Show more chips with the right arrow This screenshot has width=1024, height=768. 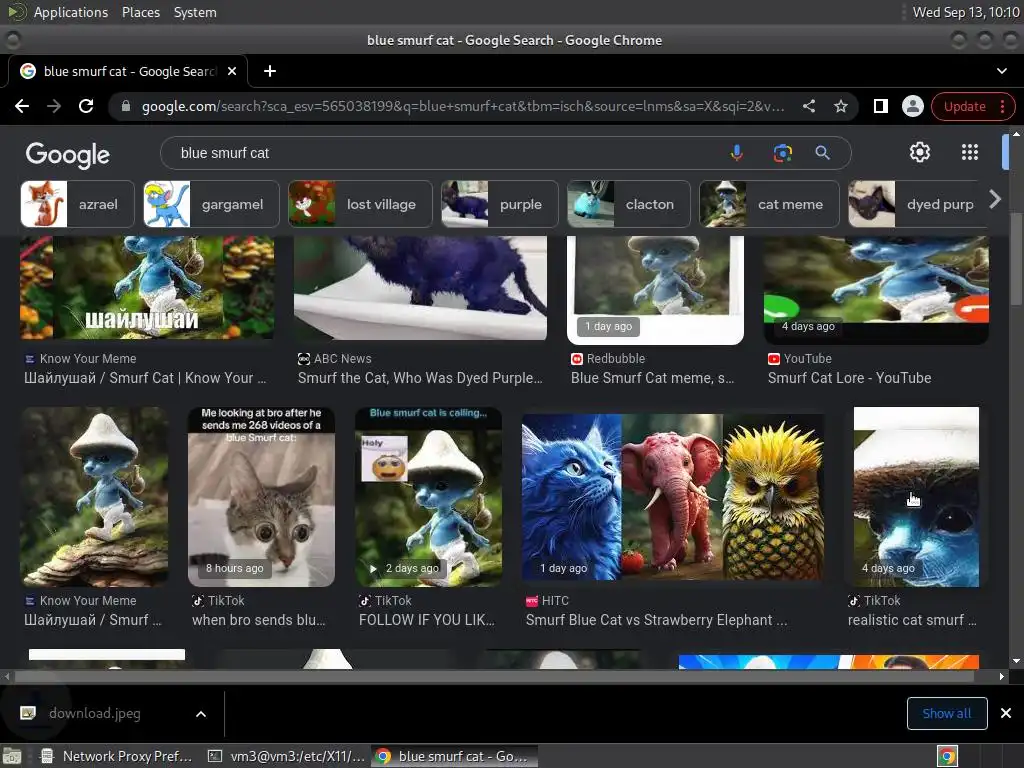pos(995,199)
